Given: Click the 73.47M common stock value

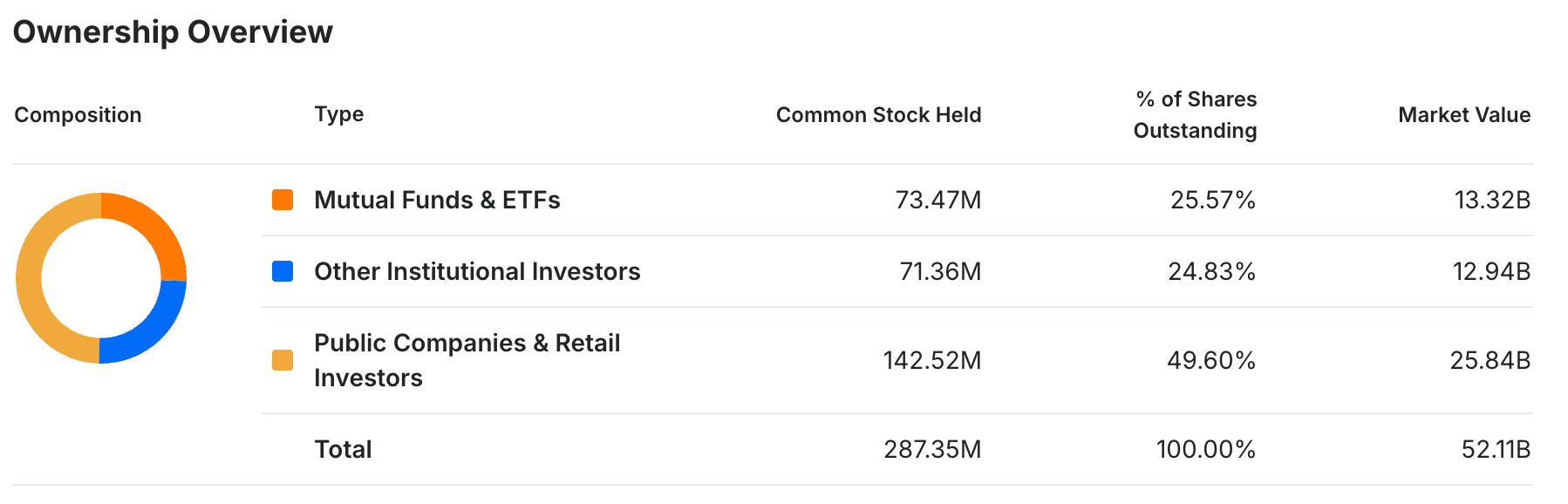Looking at the screenshot, I should coord(938,201).
